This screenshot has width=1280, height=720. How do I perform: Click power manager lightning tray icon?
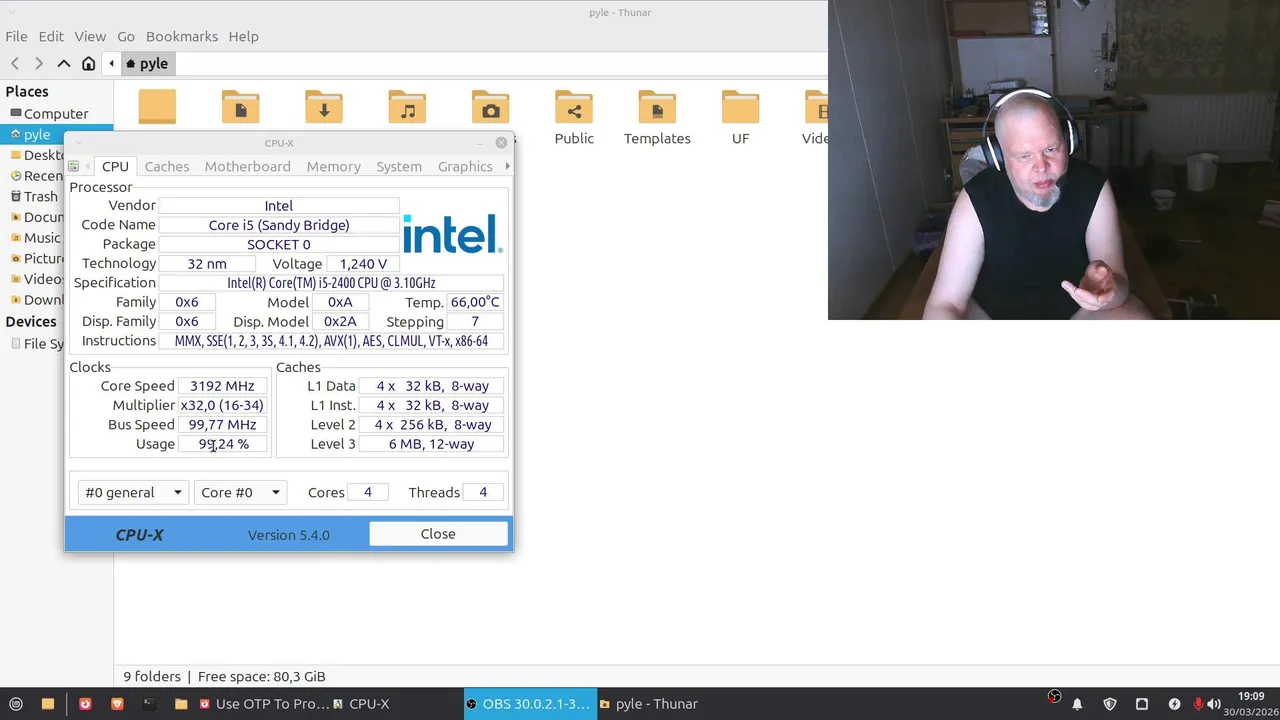tap(1174, 704)
